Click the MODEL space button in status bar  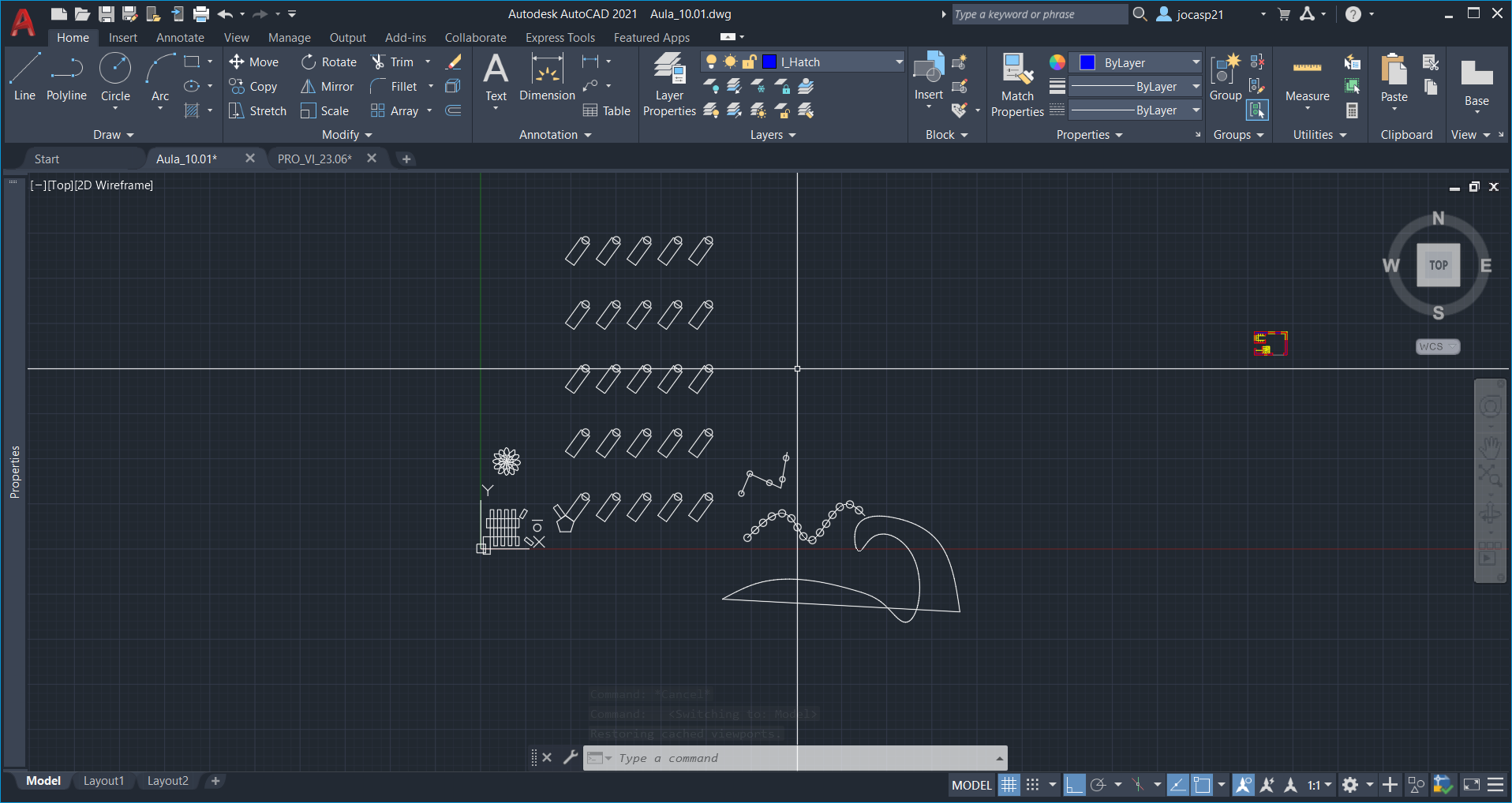(x=971, y=785)
